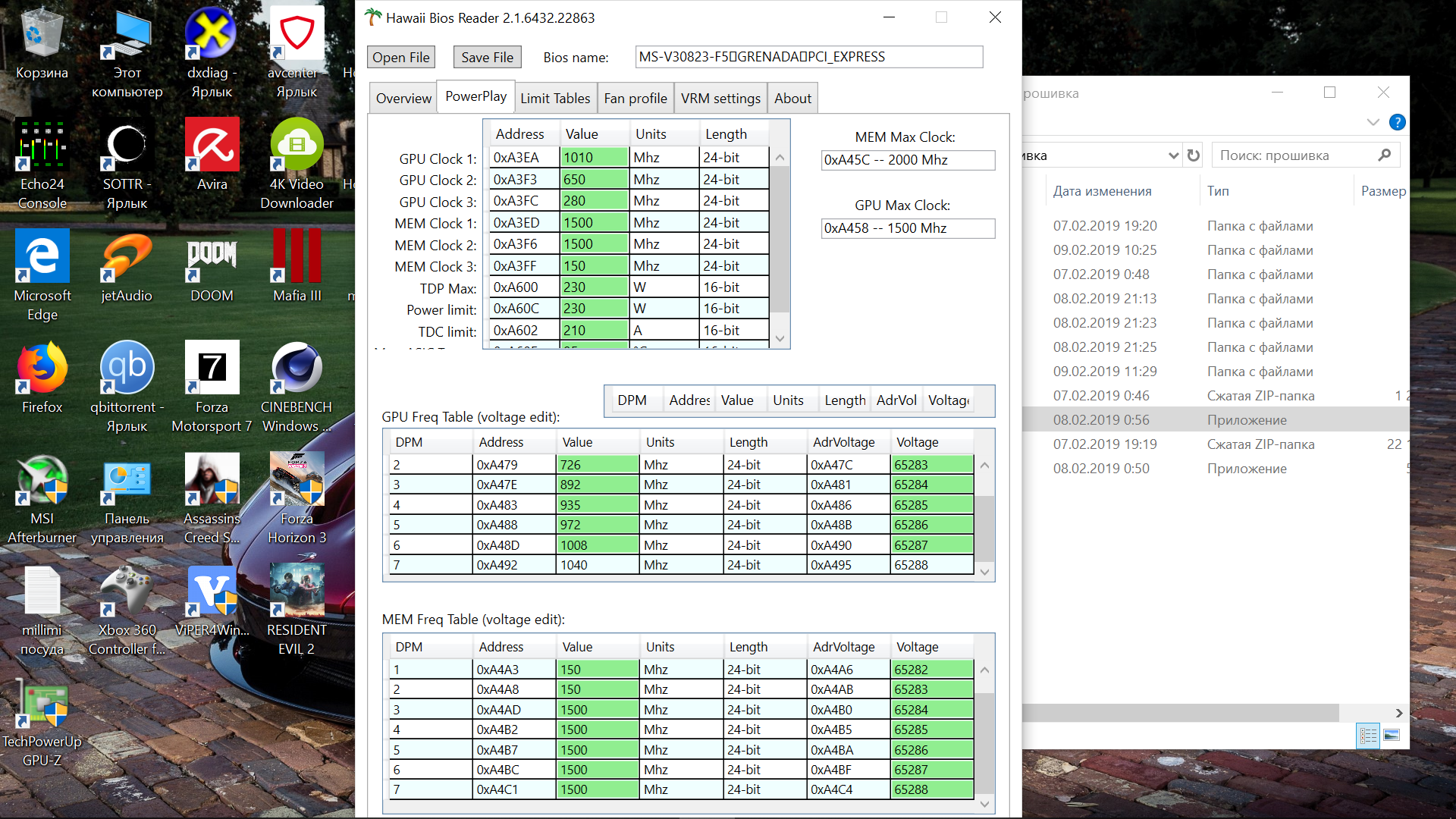Open the VRM settings tab

click(x=720, y=99)
